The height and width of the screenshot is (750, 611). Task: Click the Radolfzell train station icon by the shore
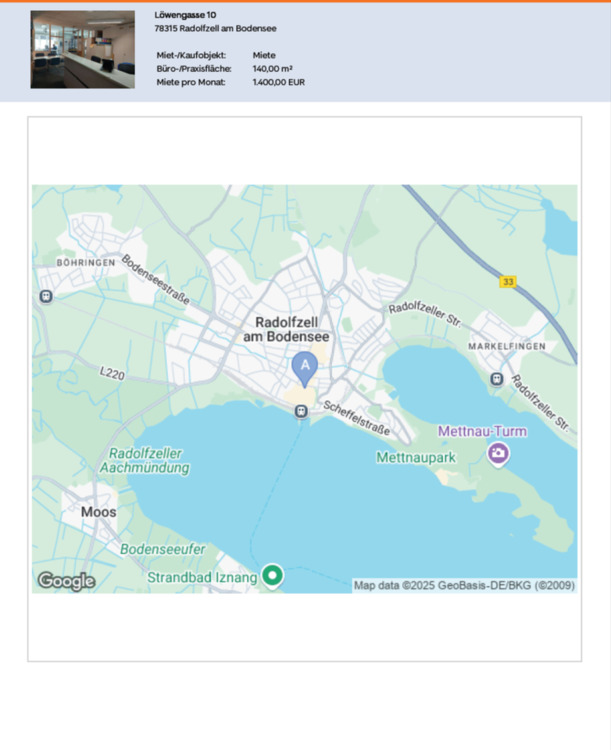(301, 412)
